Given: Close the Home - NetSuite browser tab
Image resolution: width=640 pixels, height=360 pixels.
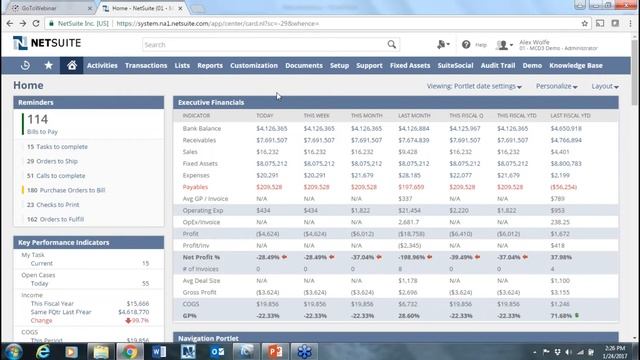Looking at the screenshot, I should pyautogui.click(x=180, y=8).
